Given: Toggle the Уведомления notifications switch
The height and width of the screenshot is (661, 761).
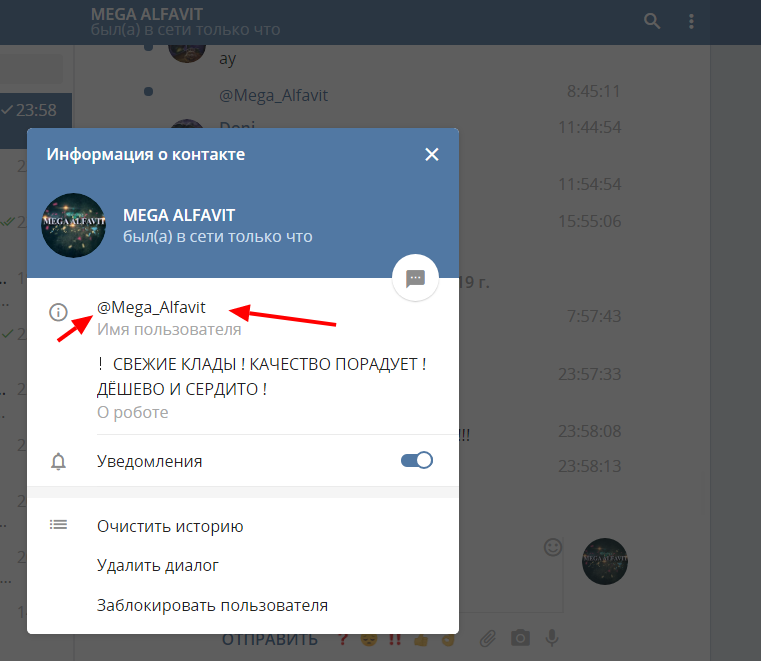Looking at the screenshot, I should (x=416, y=460).
